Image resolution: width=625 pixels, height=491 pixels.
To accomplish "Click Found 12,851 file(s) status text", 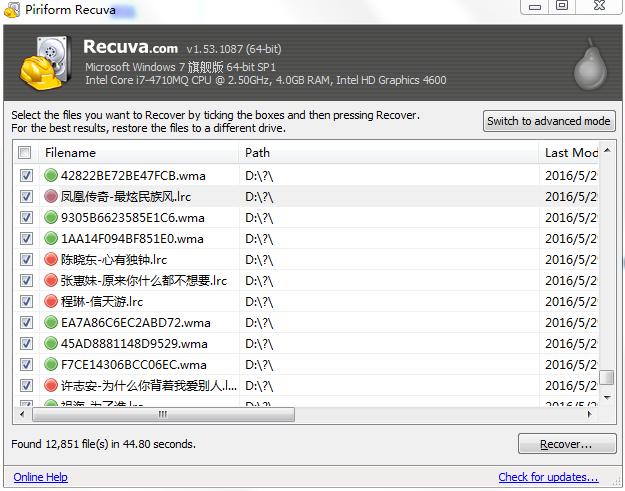I will pyautogui.click(x=103, y=444).
